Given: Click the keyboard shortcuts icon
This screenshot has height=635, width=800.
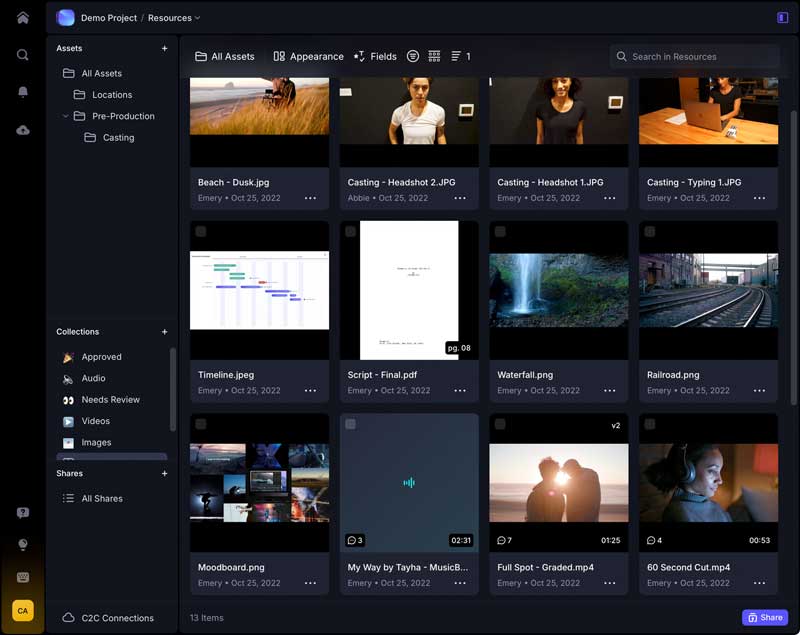Looking at the screenshot, I should point(22,577).
